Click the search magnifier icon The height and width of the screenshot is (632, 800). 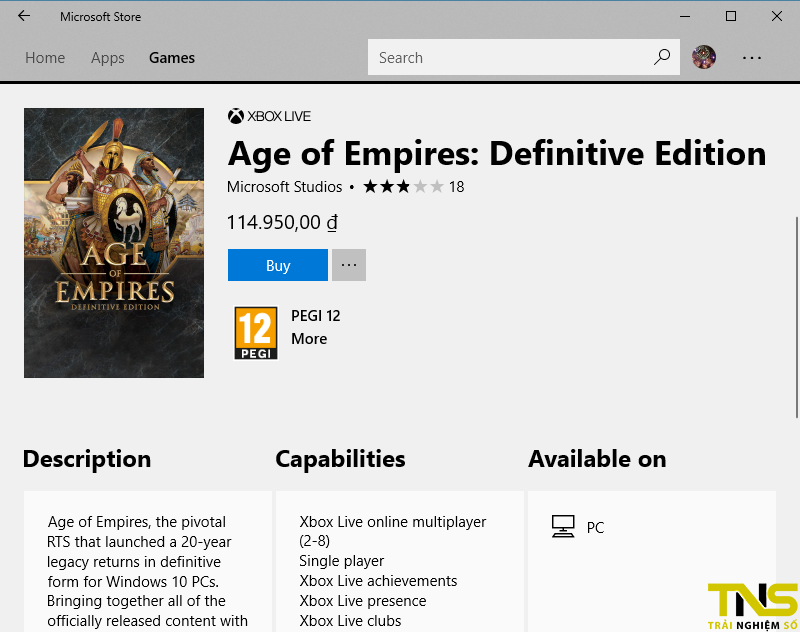pyautogui.click(x=662, y=57)
